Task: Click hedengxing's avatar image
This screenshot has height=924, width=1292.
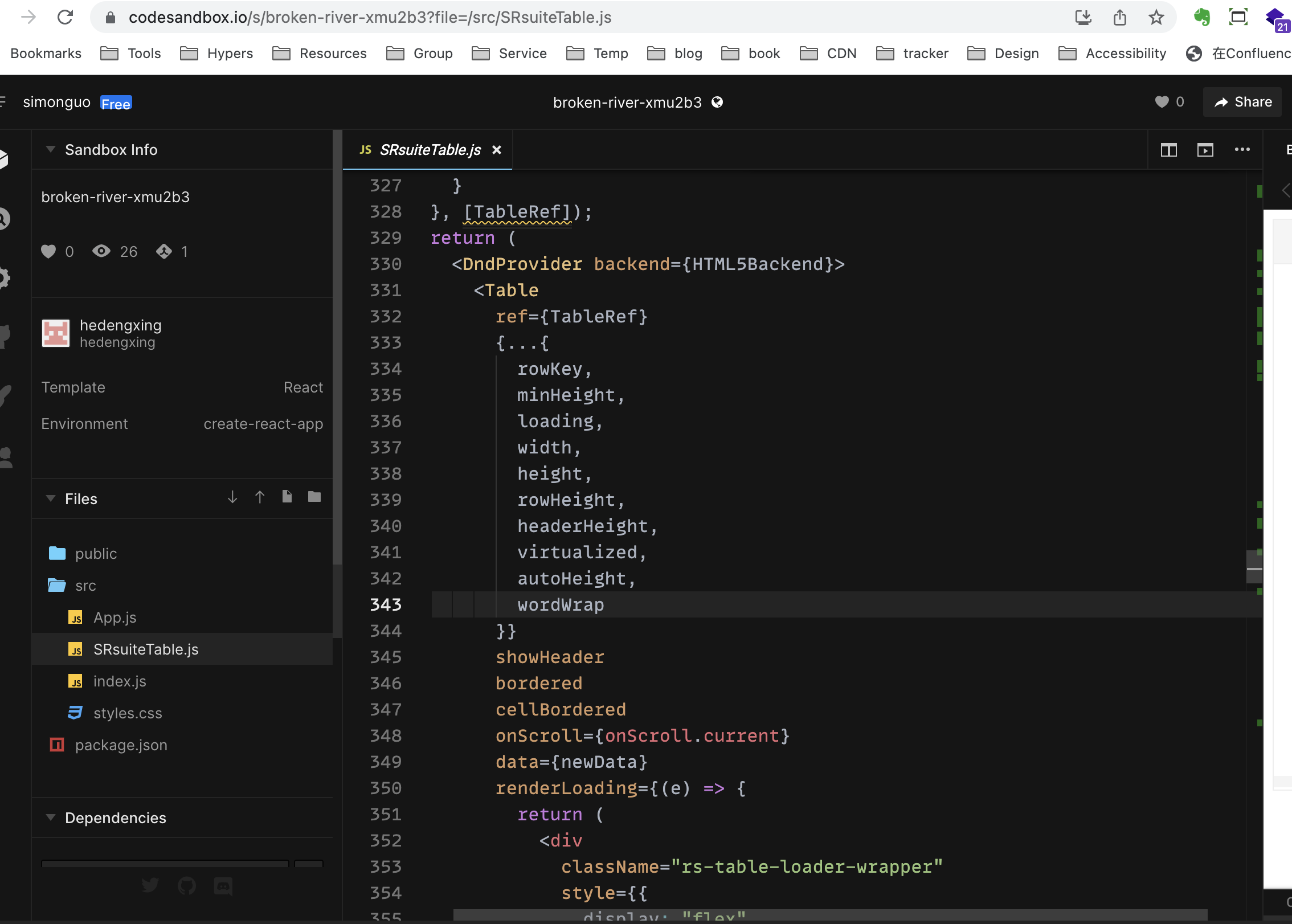Action: click(x=55, y=333)
